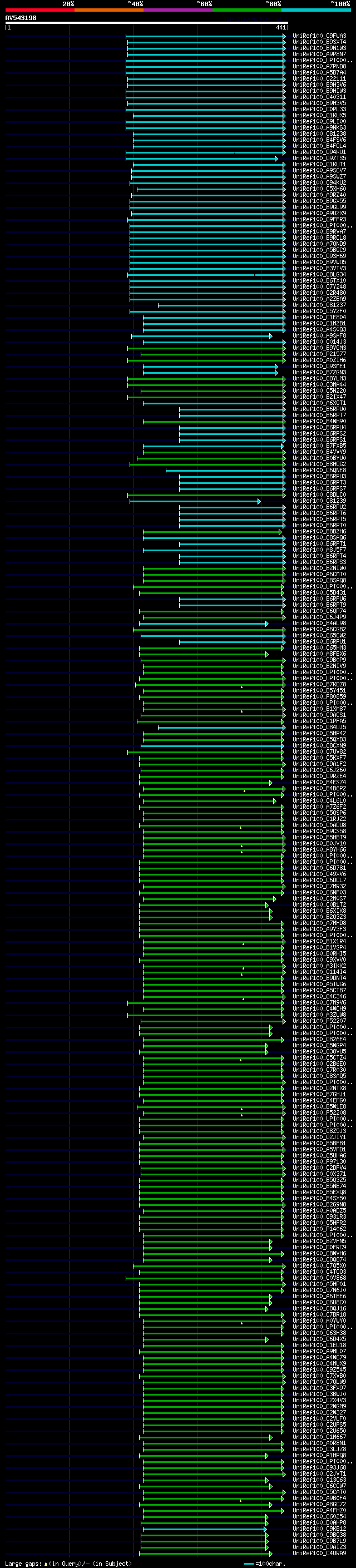Screen dimensions: 356x1568
Task: Select UniRef100_B7FXB5 label
Action: tap(319, 446)
